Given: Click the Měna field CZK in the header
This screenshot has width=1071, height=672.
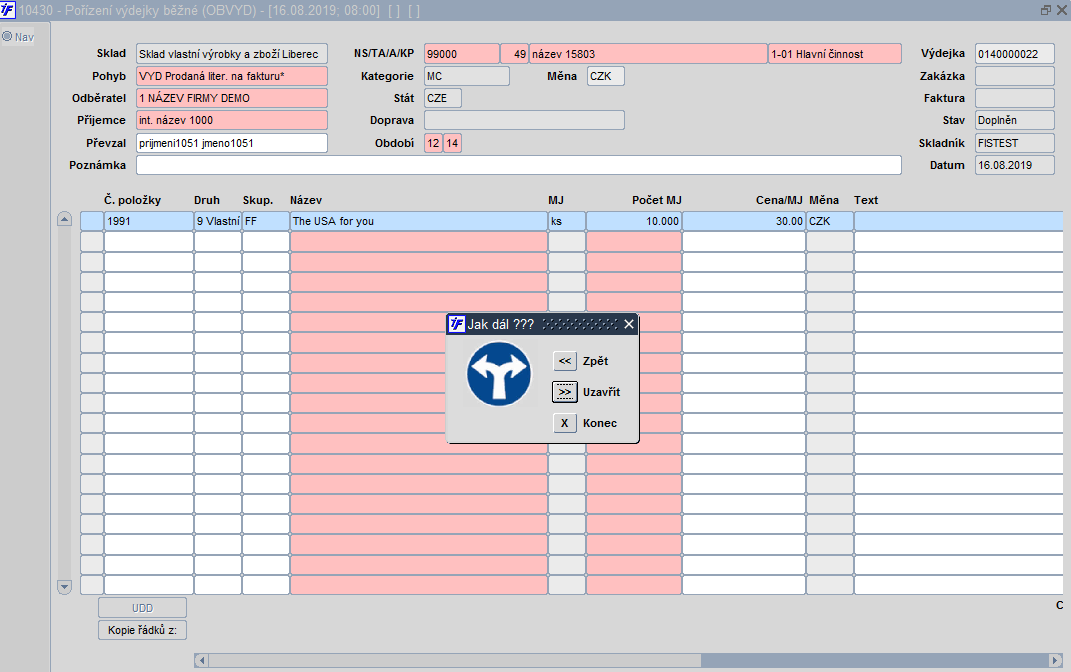Looking at the screenshot, I should 606,76.
